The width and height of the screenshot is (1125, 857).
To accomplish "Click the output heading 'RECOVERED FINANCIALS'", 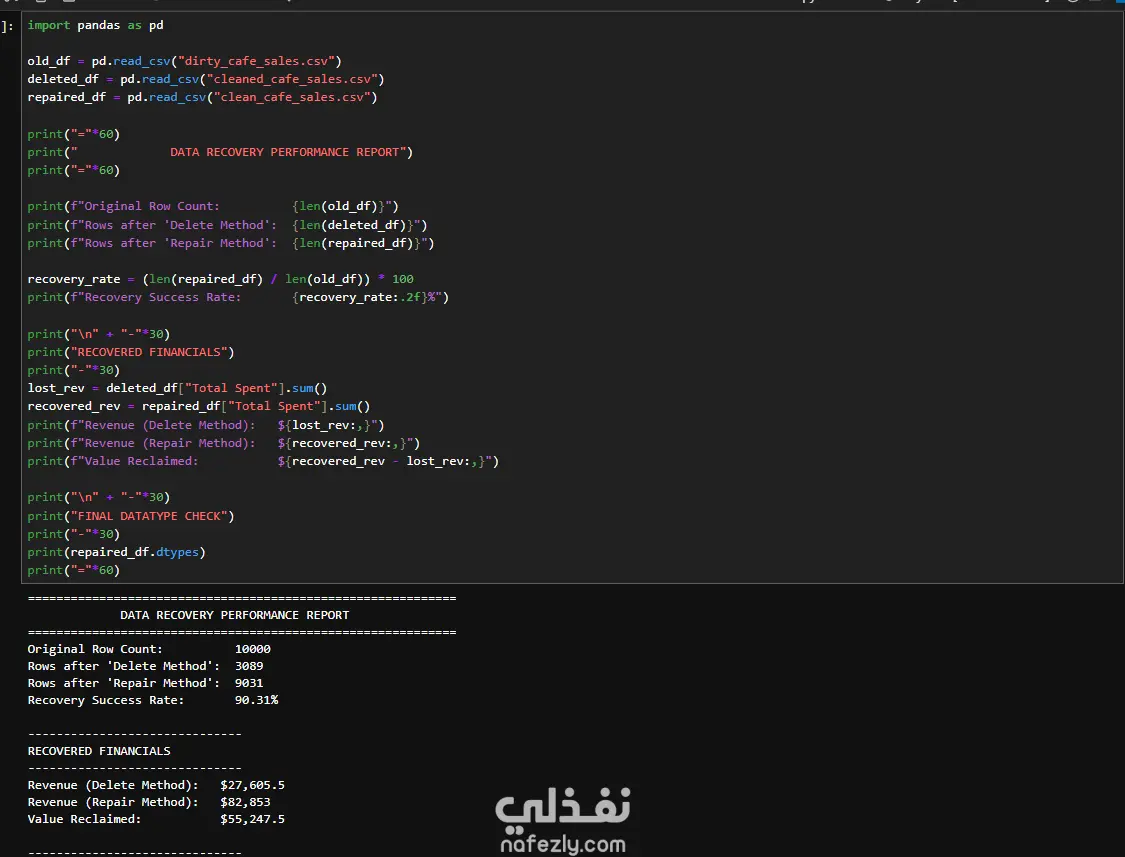I will [99, 751].
